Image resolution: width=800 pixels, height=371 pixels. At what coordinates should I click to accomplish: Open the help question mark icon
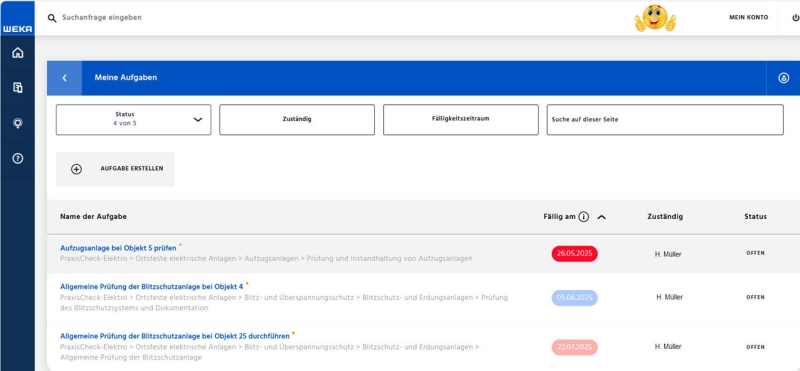point(18,158)
